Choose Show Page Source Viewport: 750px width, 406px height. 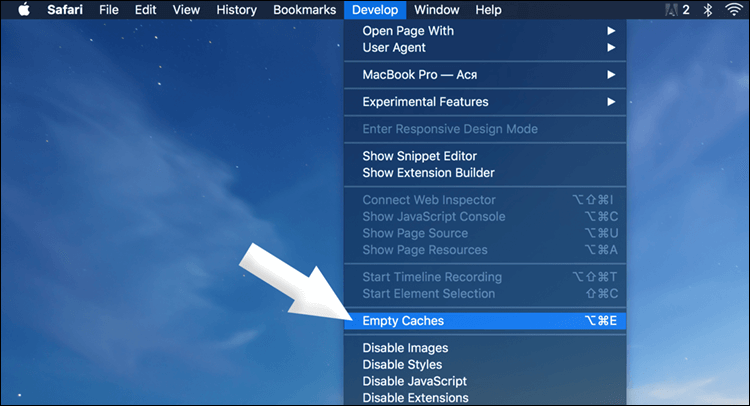(485, 233)
